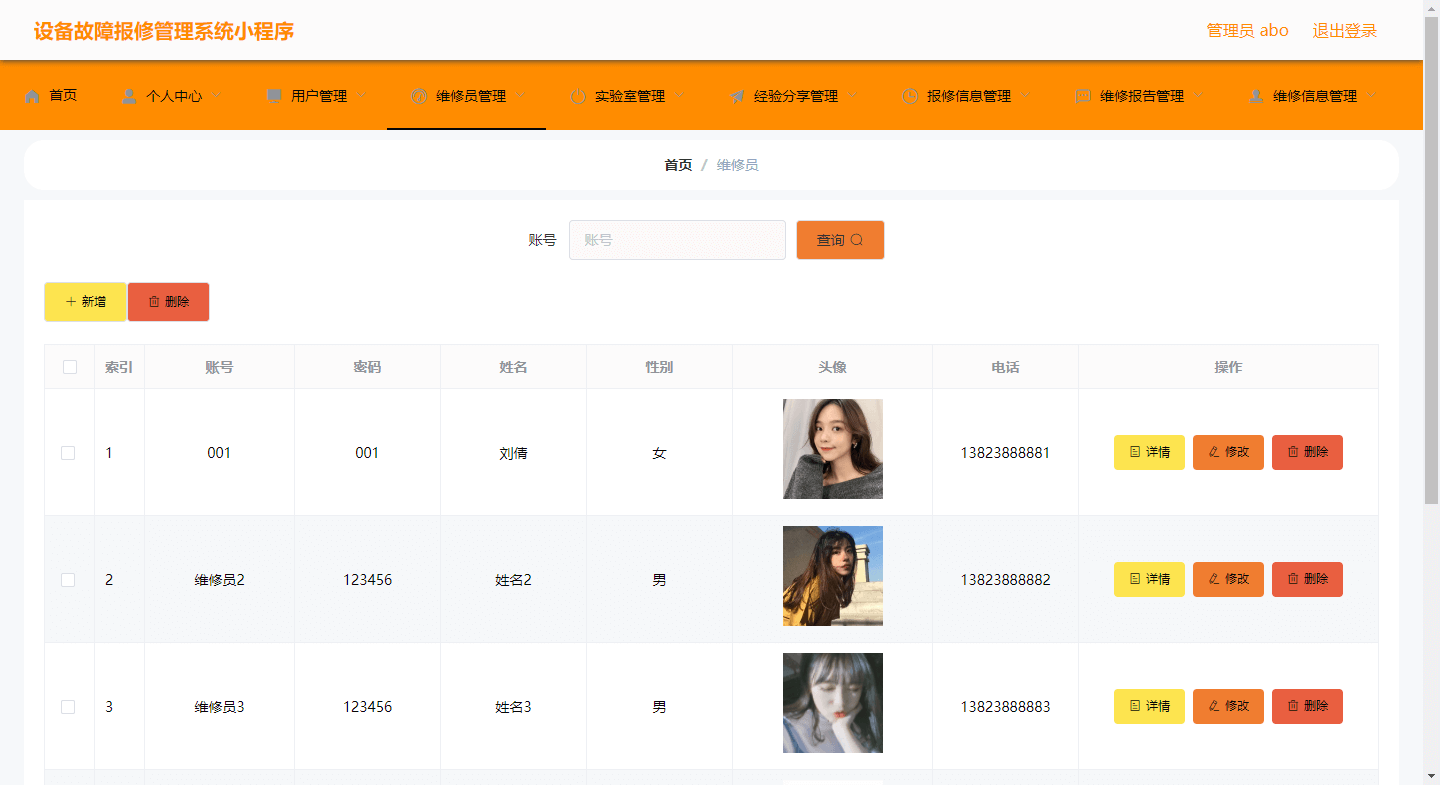Expand the 实验室管理 submenu arrow

(681, 96)
